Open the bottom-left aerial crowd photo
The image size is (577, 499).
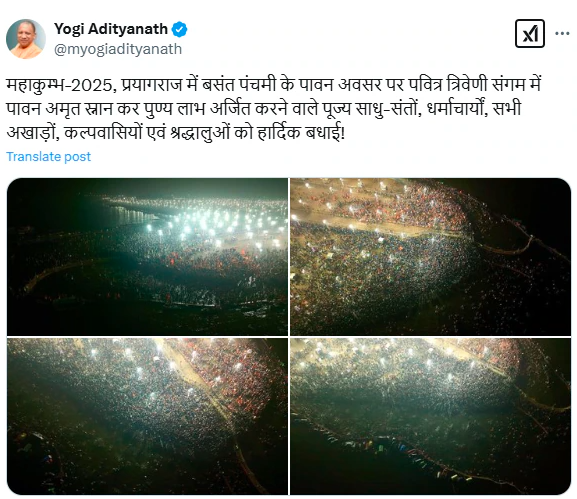(x=147, y=416)
